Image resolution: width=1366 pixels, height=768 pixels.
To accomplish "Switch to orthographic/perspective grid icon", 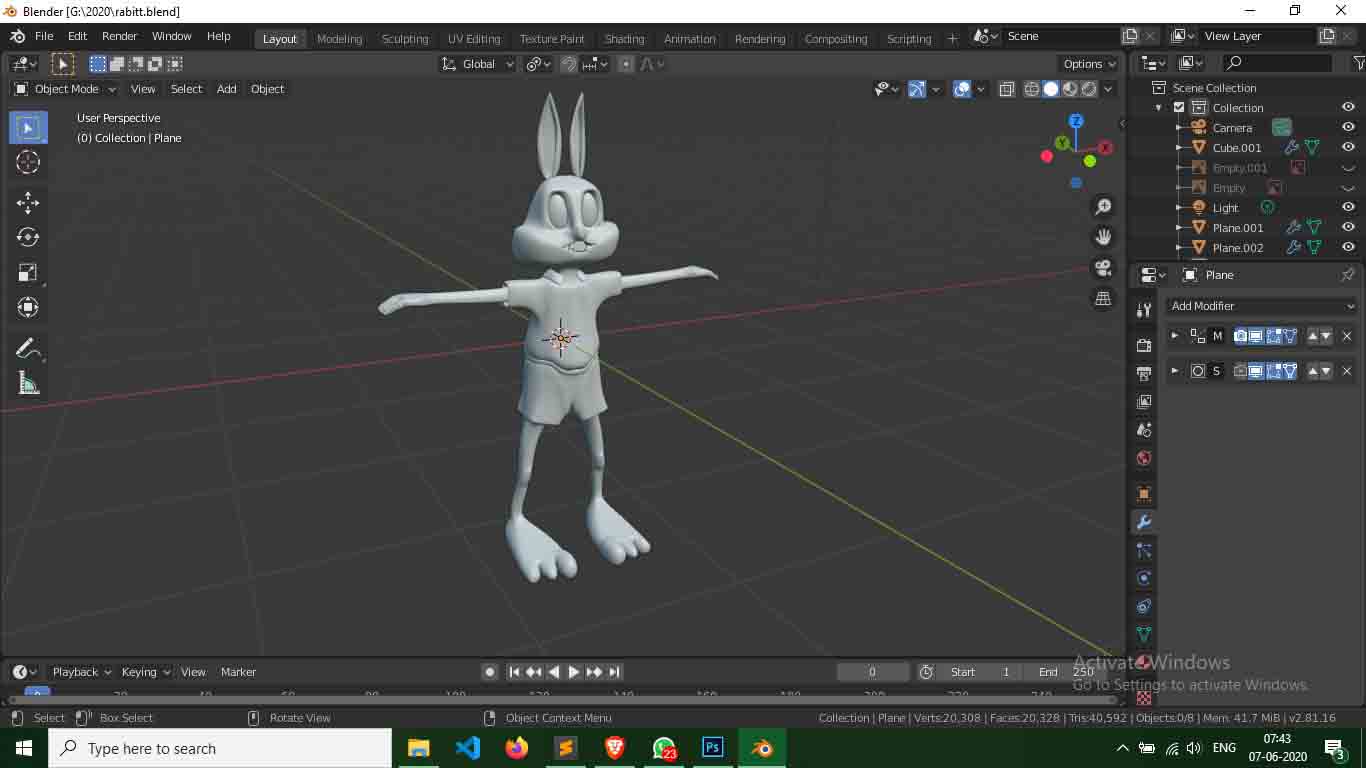I will (1103, 298).
